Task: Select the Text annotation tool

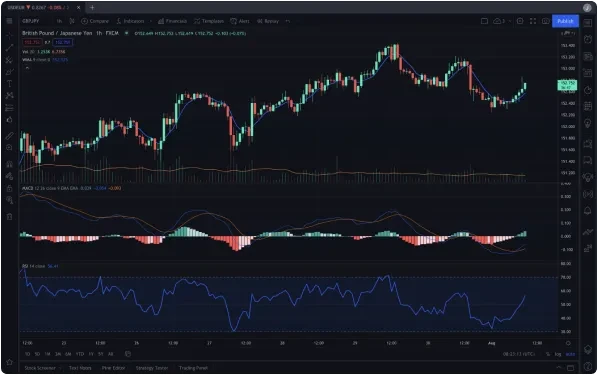Action: pyautogui.click(x=10, y=84)
